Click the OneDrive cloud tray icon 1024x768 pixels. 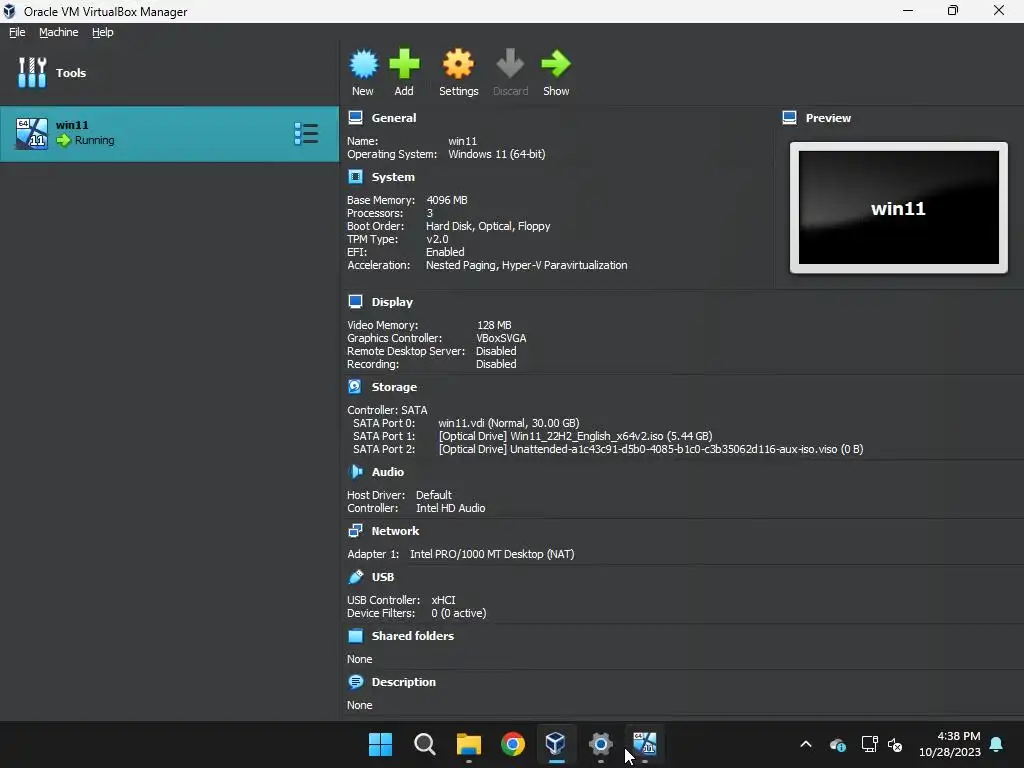(838, 744)
